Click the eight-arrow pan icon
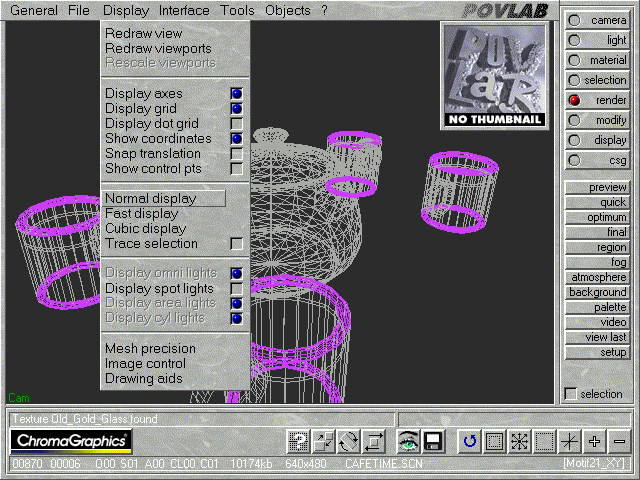This screenshot has width=640, height=480. [519, 441]
